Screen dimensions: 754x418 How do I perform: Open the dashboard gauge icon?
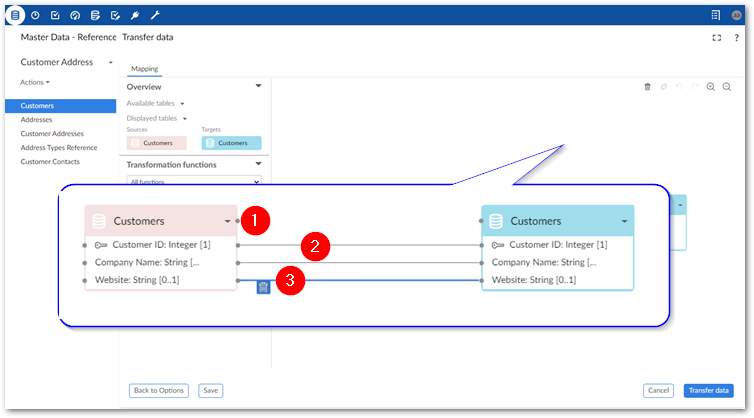[75, 15]
